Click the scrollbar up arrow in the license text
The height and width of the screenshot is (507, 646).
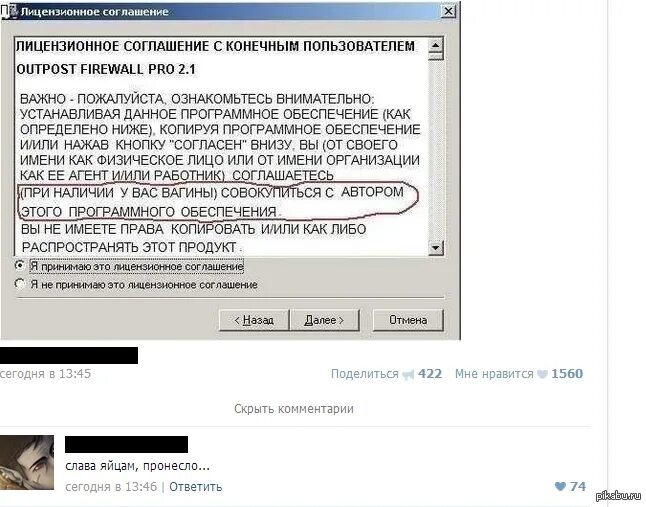tap(435, 45)
